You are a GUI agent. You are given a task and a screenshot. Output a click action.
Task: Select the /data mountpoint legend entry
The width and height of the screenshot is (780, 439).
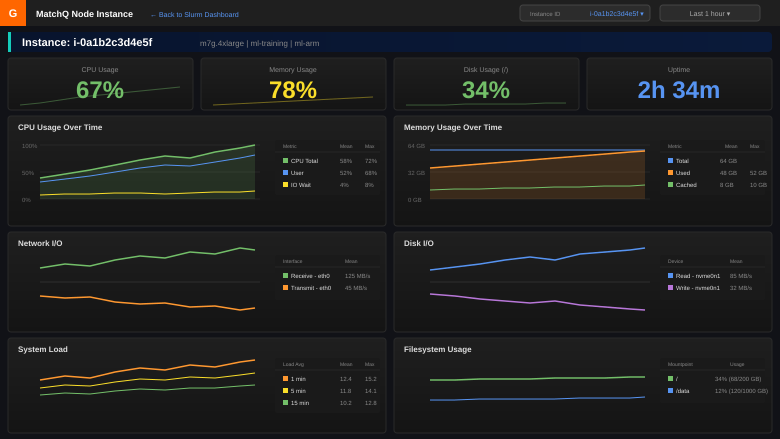tap(682, 390)
